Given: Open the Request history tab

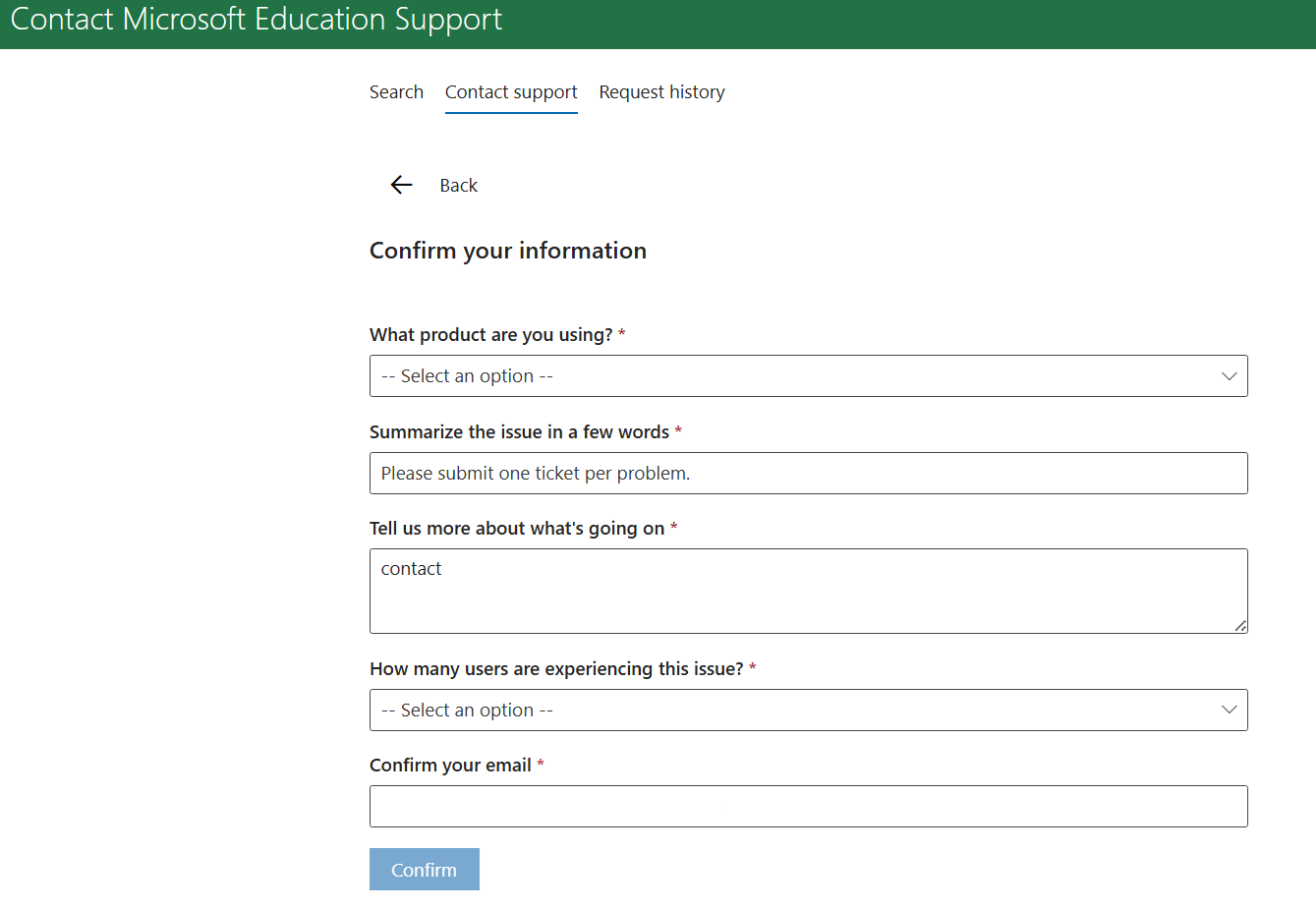Looking at the screenshot, I should pyautogui.click(x=661, y=91).
